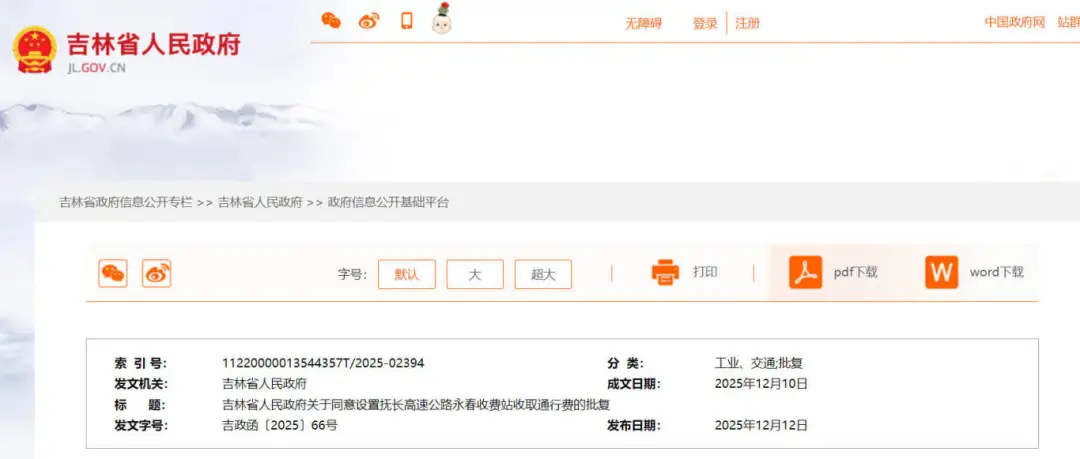The width and height of the screenshot is (1080, 459).
Task: Click the printer icon
Action: click(665, 272)
